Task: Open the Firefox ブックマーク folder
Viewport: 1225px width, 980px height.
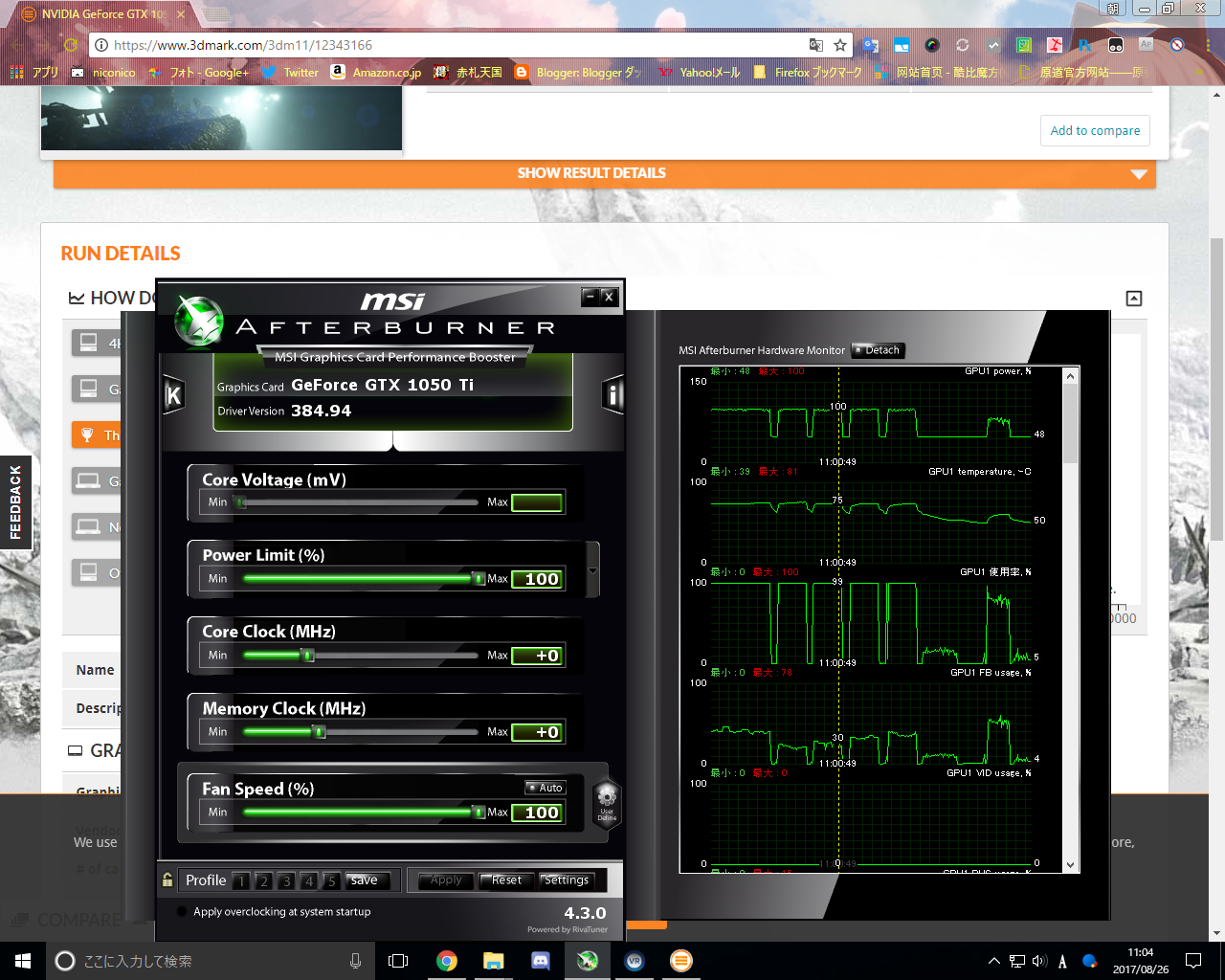Action: point(808,72)
